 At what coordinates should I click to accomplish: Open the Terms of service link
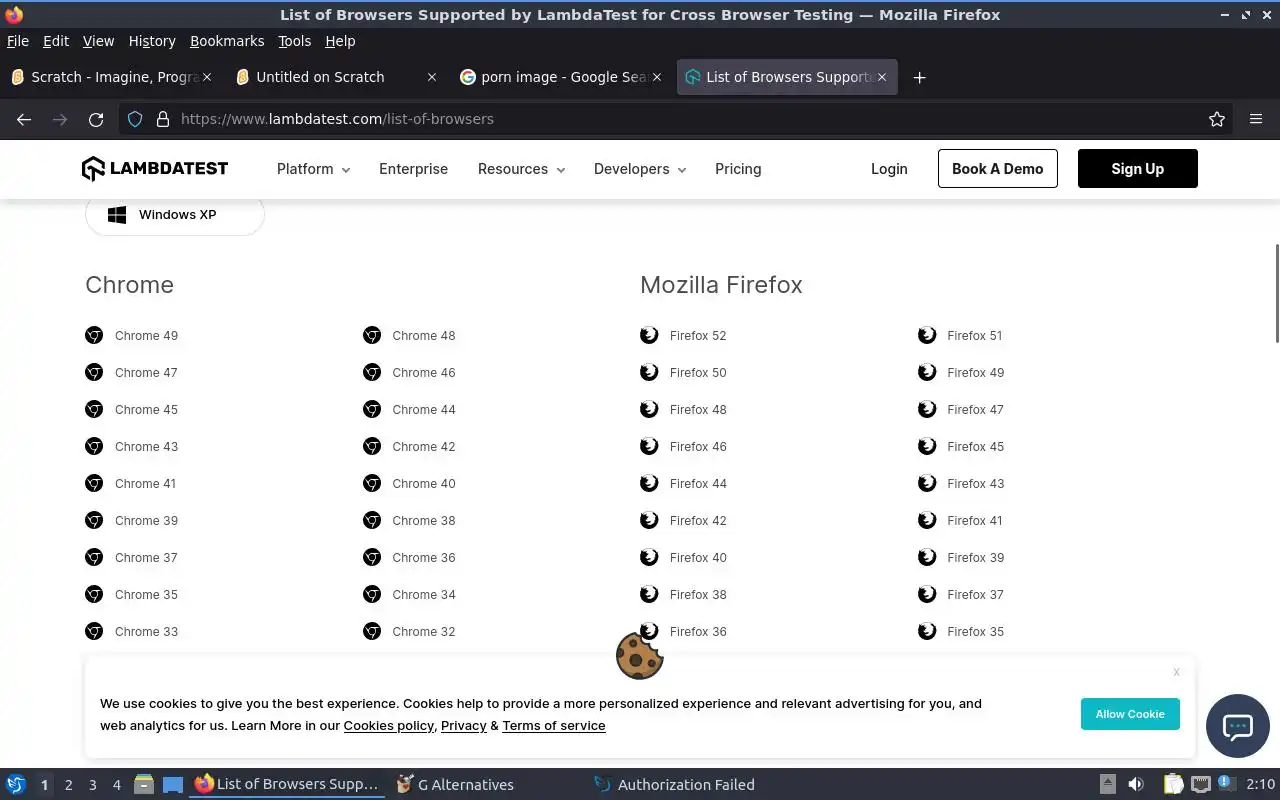(x=553, y=726)
